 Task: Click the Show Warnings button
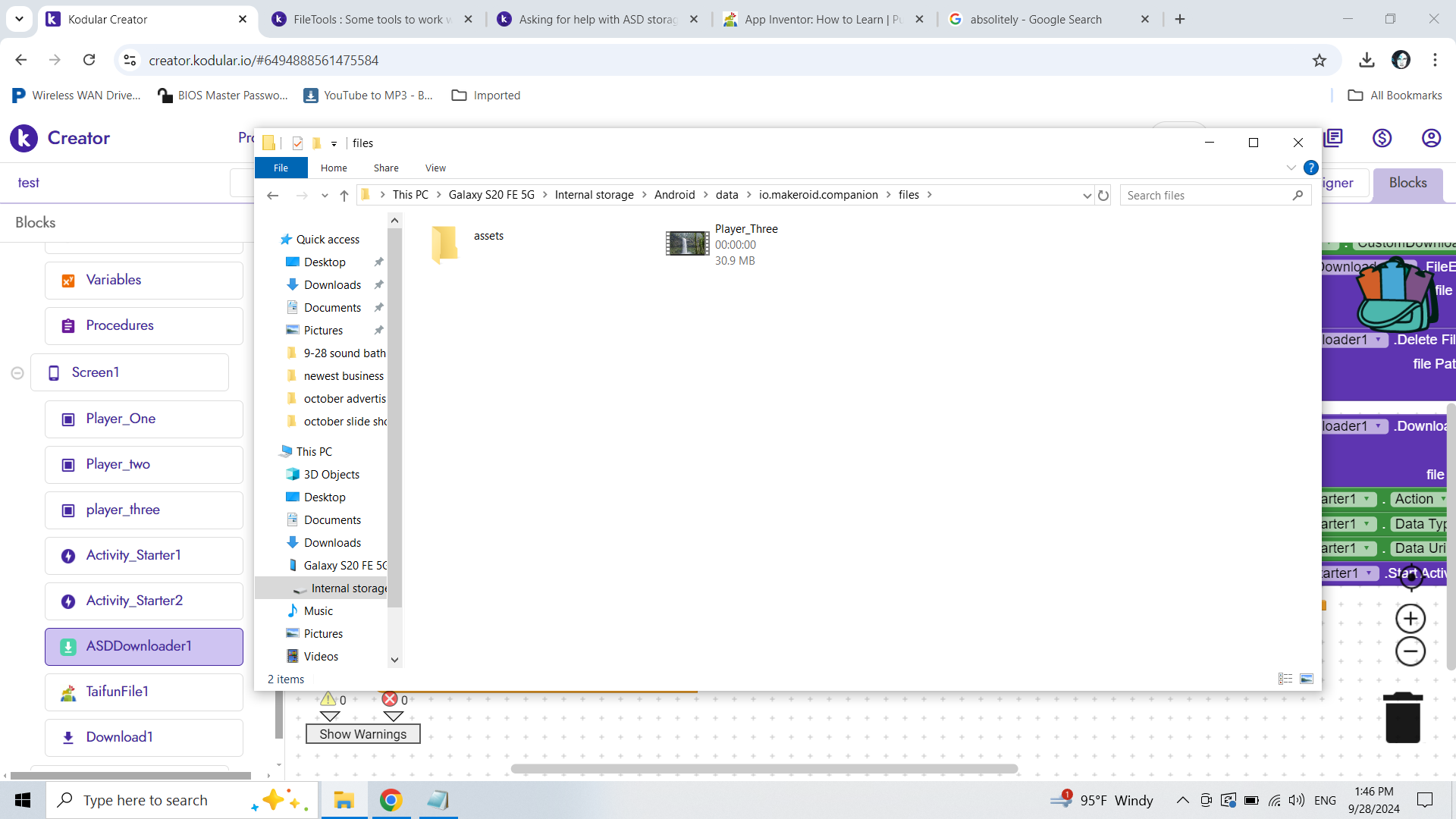(x=362, y=734)
